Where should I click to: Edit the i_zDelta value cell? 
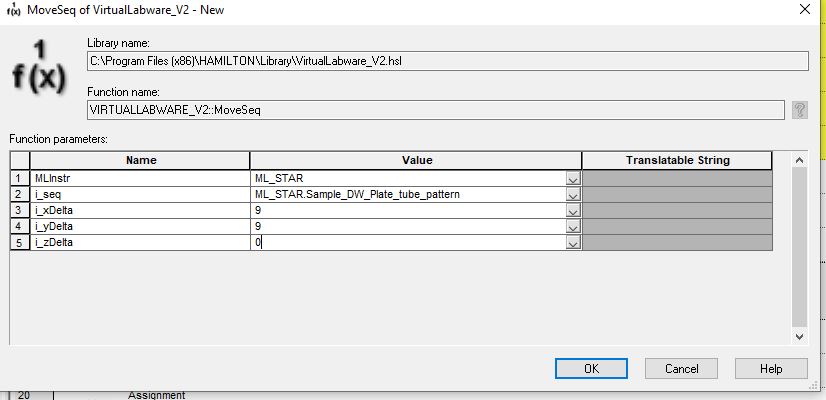[x=408, y=242]
